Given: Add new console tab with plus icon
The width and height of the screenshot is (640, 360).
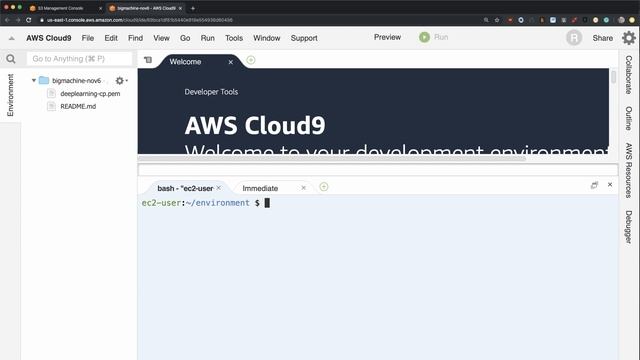Looking at the screenshot, I should pyautogui.click(x=324, y=187).
